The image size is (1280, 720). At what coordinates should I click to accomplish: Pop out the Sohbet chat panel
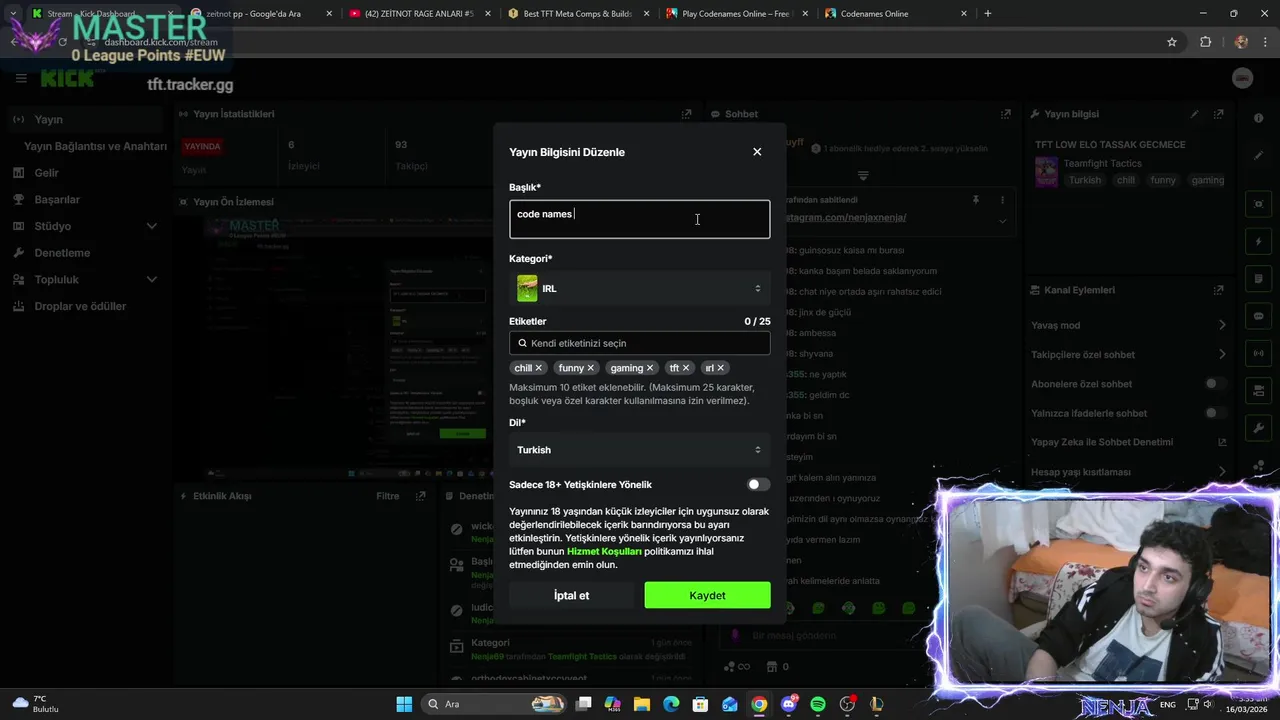coord(1006,114)
